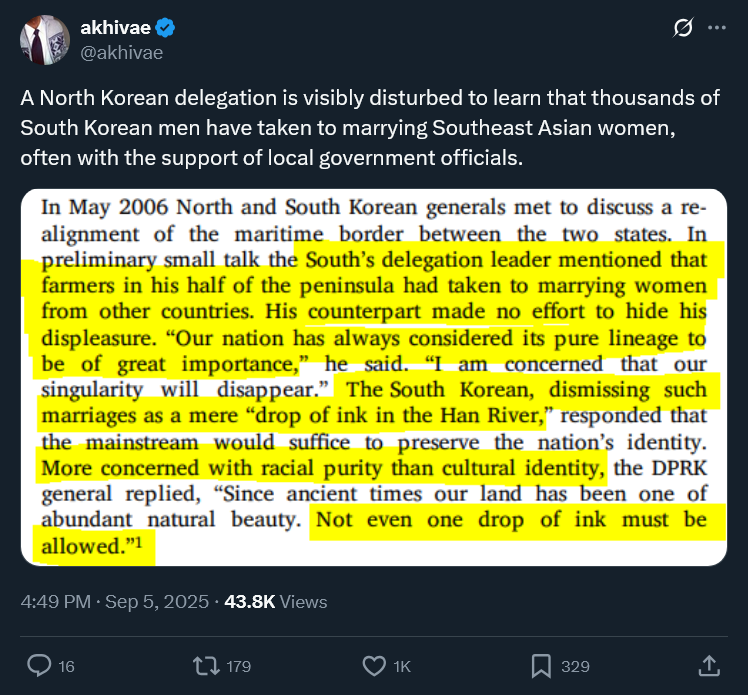Toggle the heart Like icon
The image size is (748, 695).
click(373, 665)
